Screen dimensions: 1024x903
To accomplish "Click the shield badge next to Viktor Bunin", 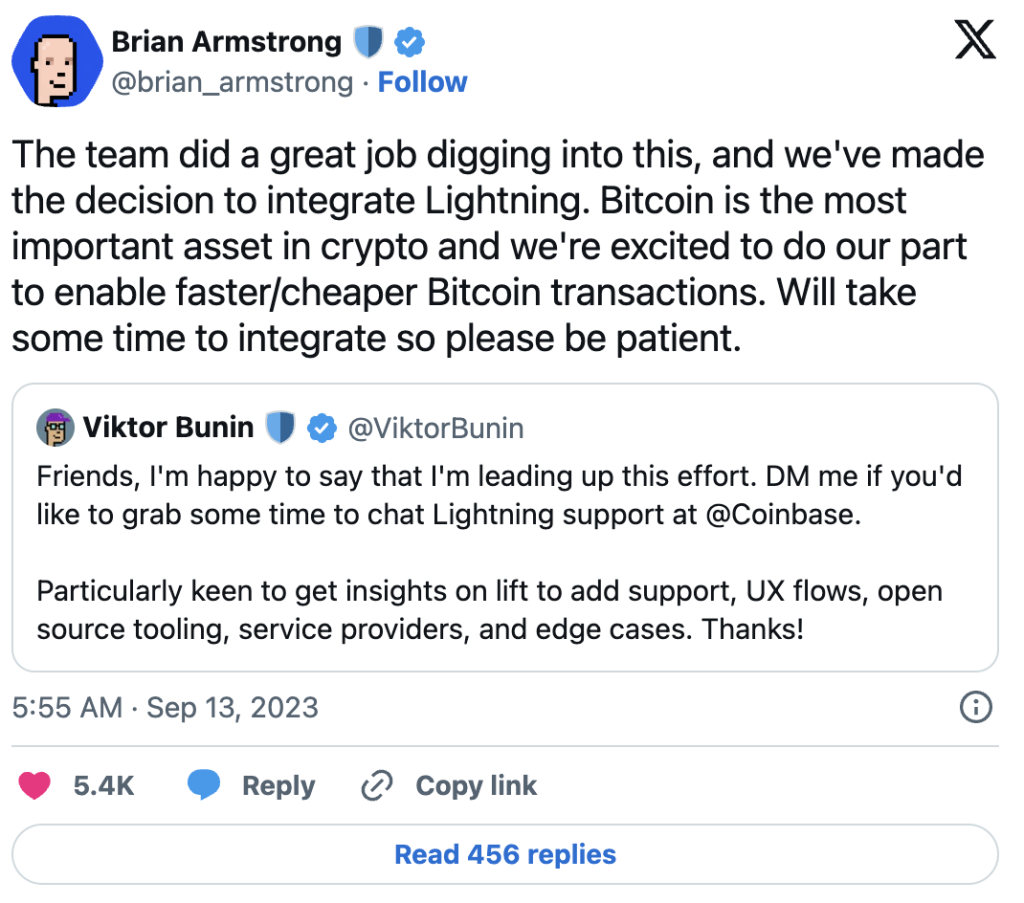I will (x=280, y=428).
